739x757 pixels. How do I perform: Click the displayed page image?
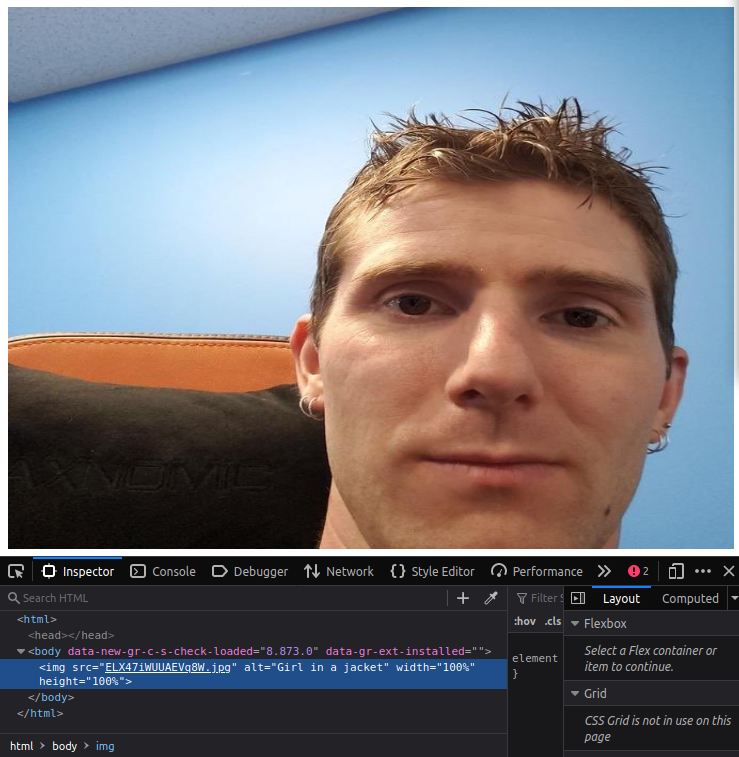coord(371,278)
